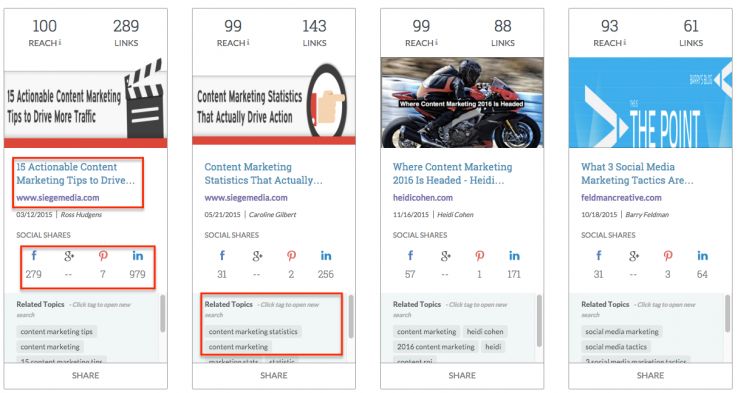Image resolution: width=738 pixels, height=393 pixels.
Task: Select the 'heidi cohen' related topic tag
Action: click(x=485, y=332)
